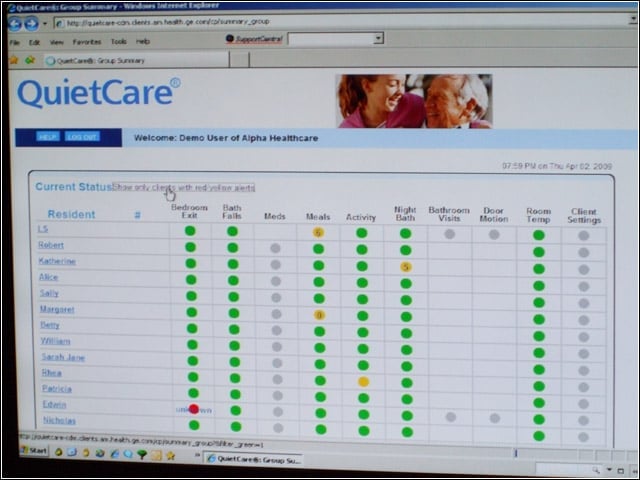Click Sally's green Activity status dot
640x480 pixels.
click(x=362, y=299)
